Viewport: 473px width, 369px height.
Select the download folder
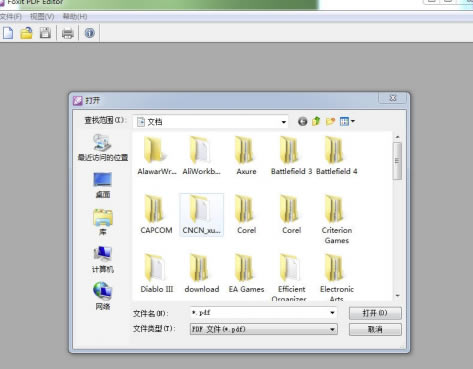tap(201, 273)
